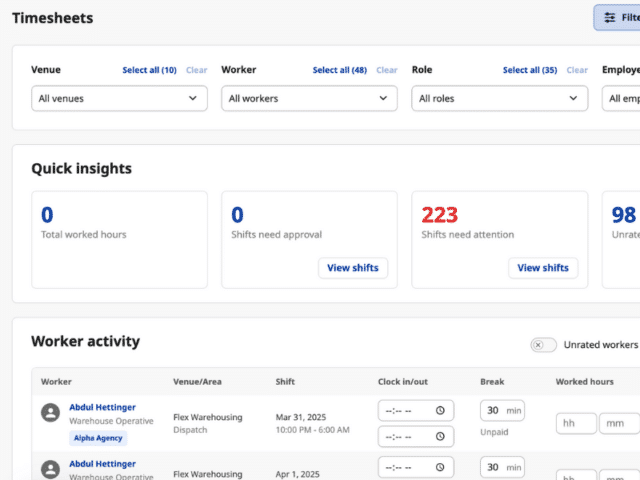Click clock-in time field for Apr 1 shift
This screenshot has height=480, width=640.
pos(416,467)
